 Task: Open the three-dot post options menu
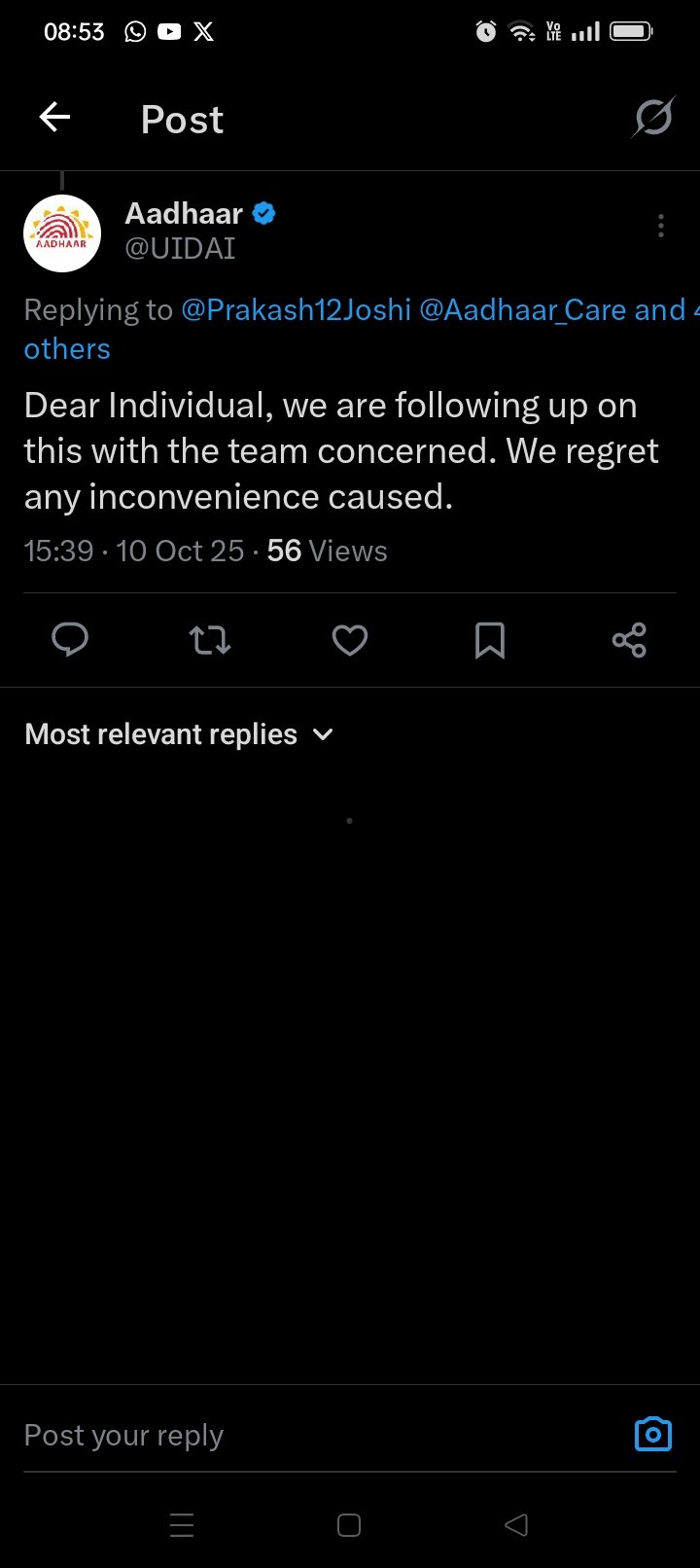pos(661,227)
